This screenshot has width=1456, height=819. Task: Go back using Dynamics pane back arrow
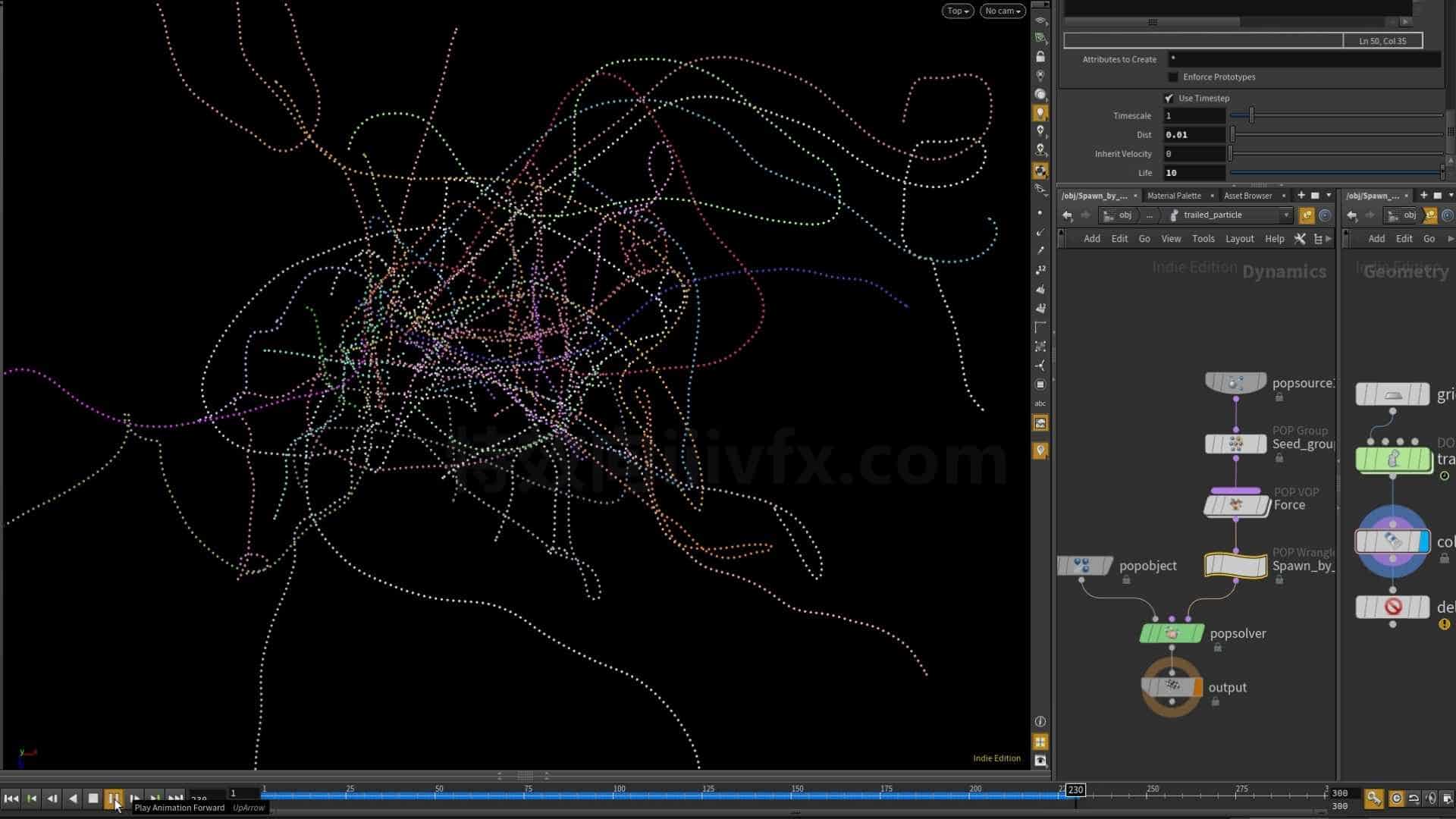point(1068,215)
